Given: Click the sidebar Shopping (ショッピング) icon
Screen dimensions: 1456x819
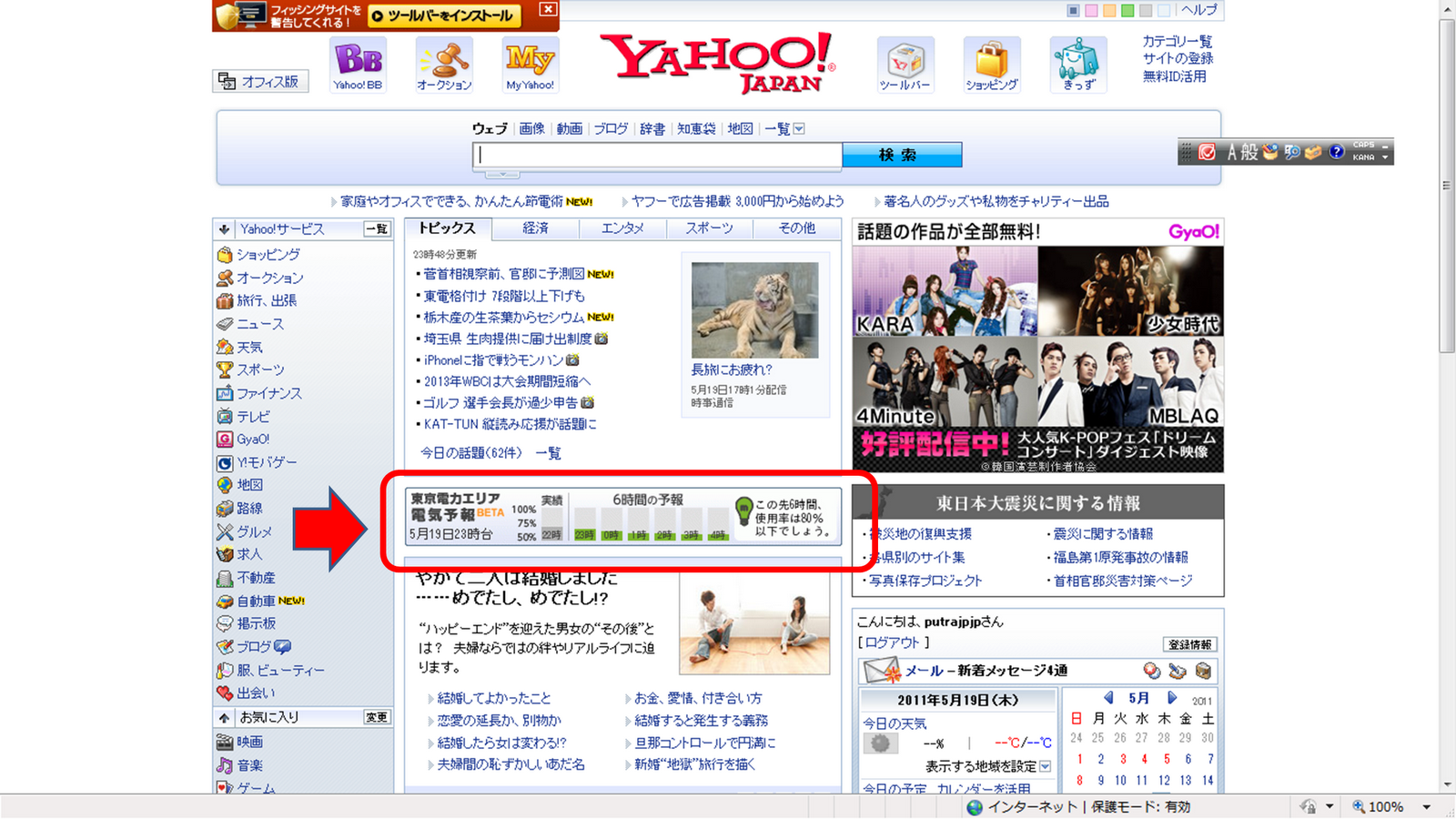Looking at the screenshot, I should (x=225, y=255).
